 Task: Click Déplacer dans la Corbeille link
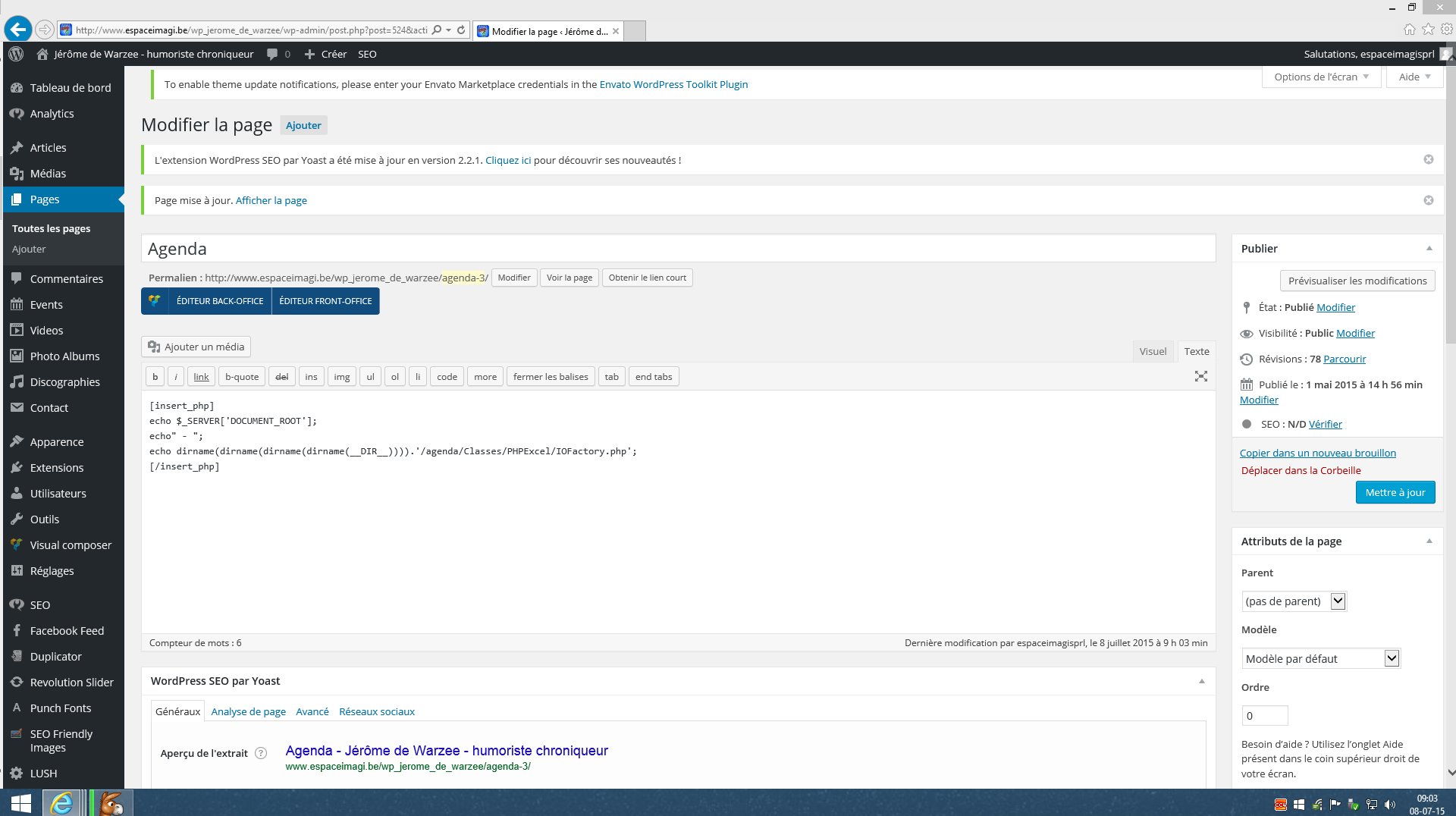coord(1301,470)
